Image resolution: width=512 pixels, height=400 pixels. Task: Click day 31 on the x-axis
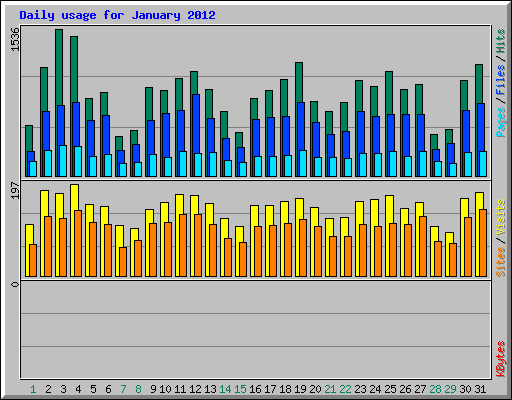pyautogui.click(x=480, y=389)
